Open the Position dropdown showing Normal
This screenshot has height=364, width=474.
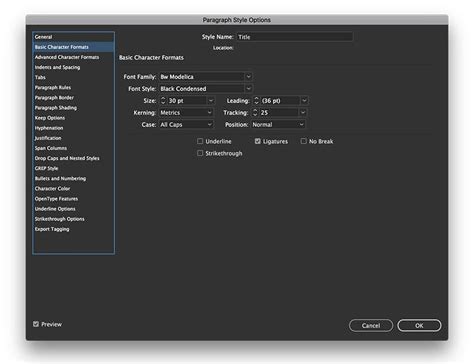[x=278, y=125]
